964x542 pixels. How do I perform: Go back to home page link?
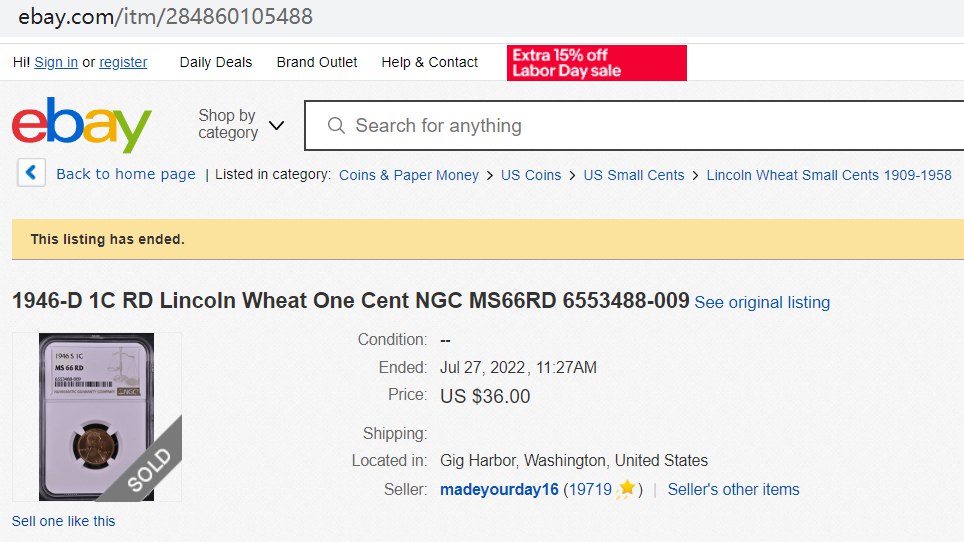tap(126, 174)
